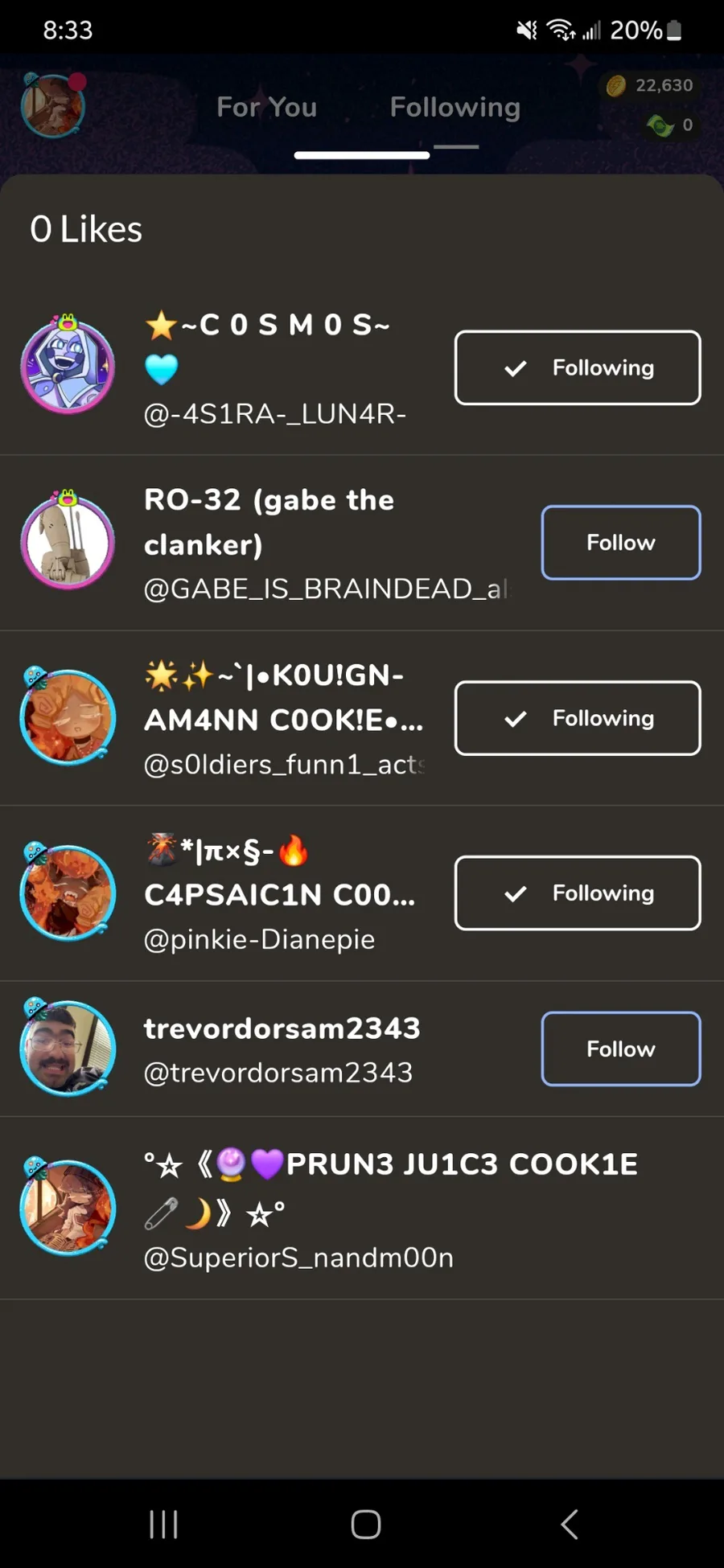Viewport: 724px width, 1568px height.
Task: Tap the gold coin balance 22,630
Action: pyautogui.click(x=650, y=85)
